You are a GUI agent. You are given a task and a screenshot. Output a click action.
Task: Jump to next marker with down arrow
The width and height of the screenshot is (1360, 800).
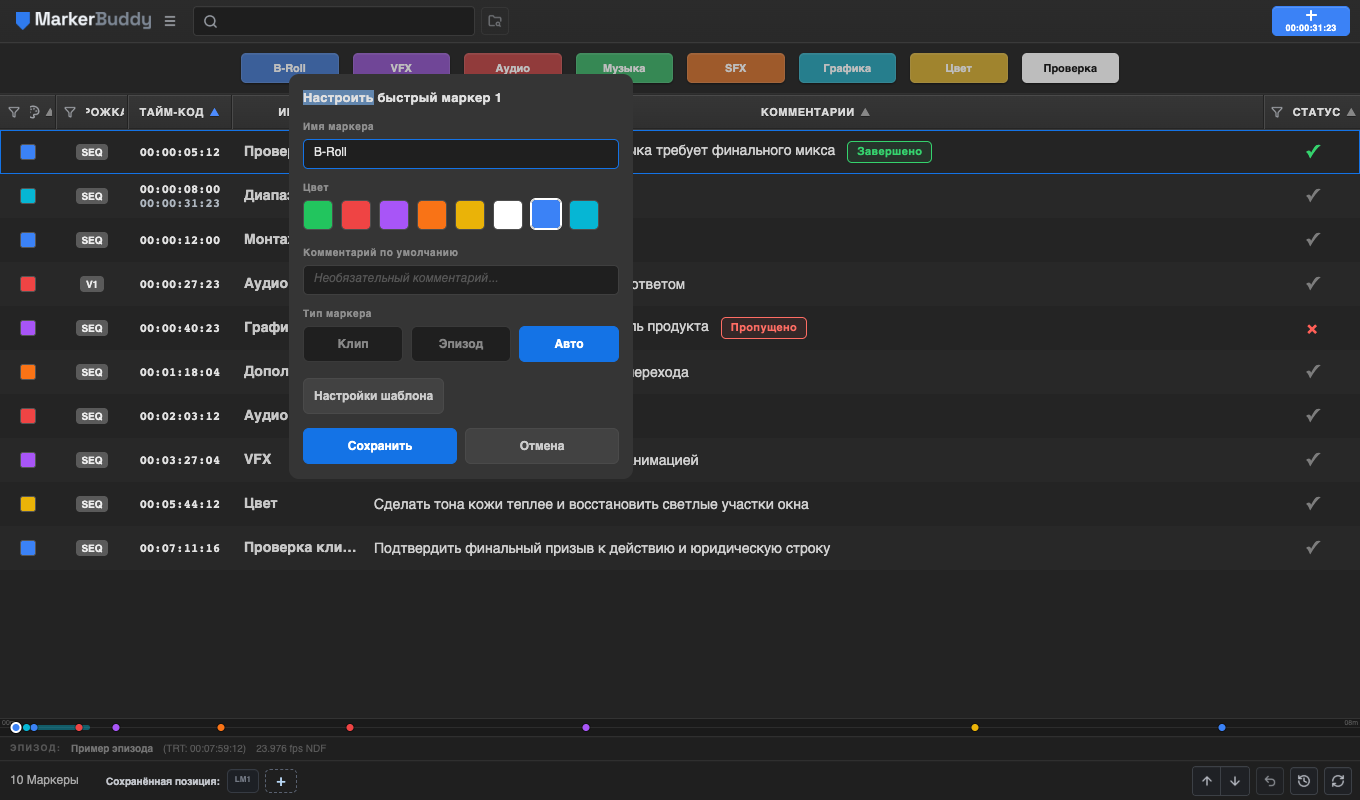(x=1236, y=781)
